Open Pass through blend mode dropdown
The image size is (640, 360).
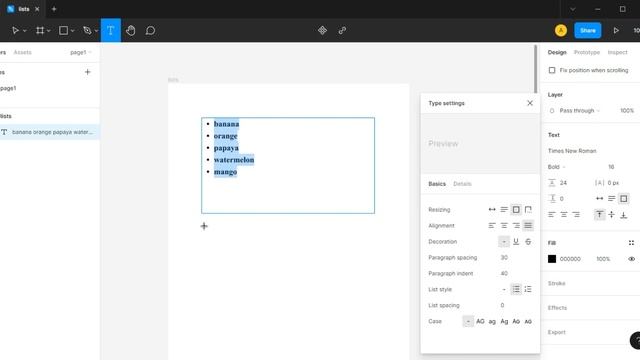click(580, 111)
